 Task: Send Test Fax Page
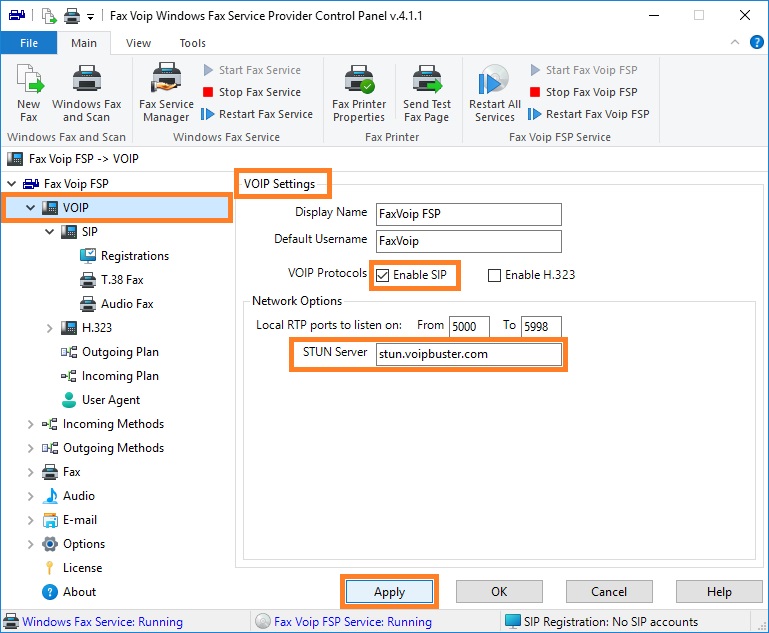pyautogui.click(x=427, y=93)
